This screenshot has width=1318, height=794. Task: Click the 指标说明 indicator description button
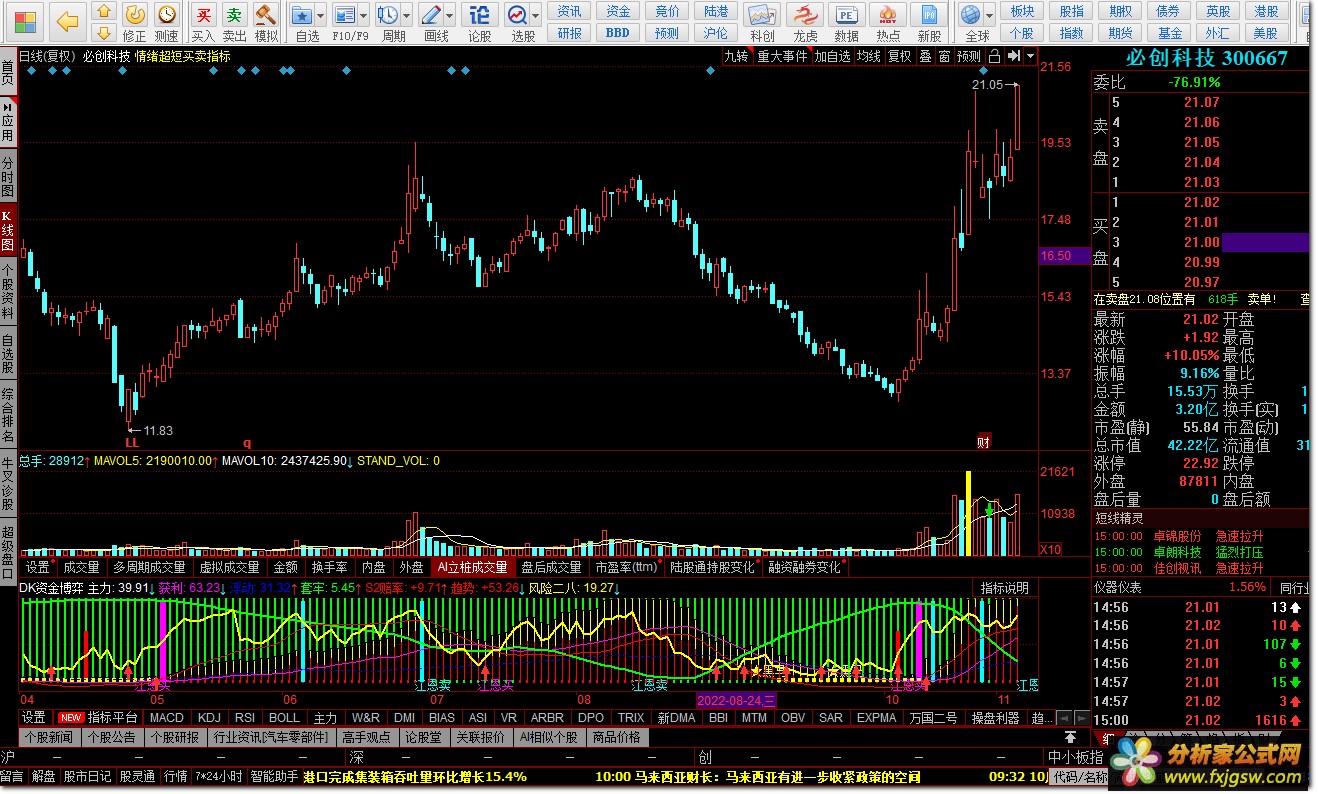coord(1004,587)
